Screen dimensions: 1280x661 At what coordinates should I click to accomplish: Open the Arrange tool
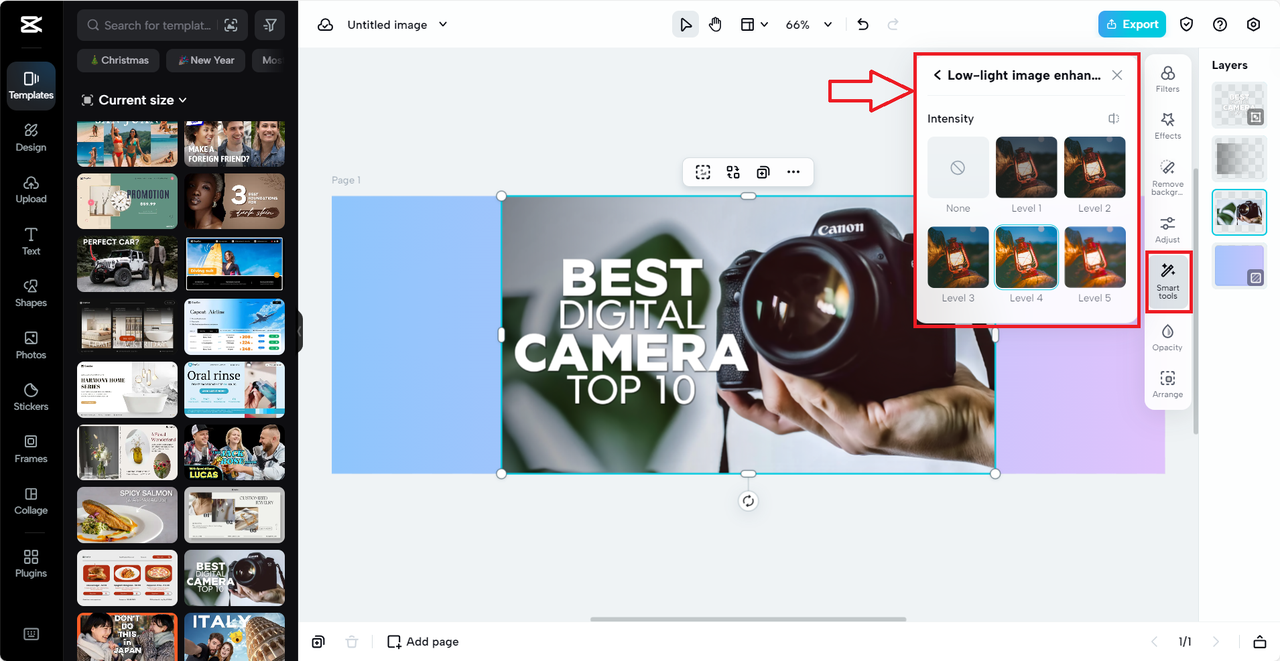pos(1168,384)
